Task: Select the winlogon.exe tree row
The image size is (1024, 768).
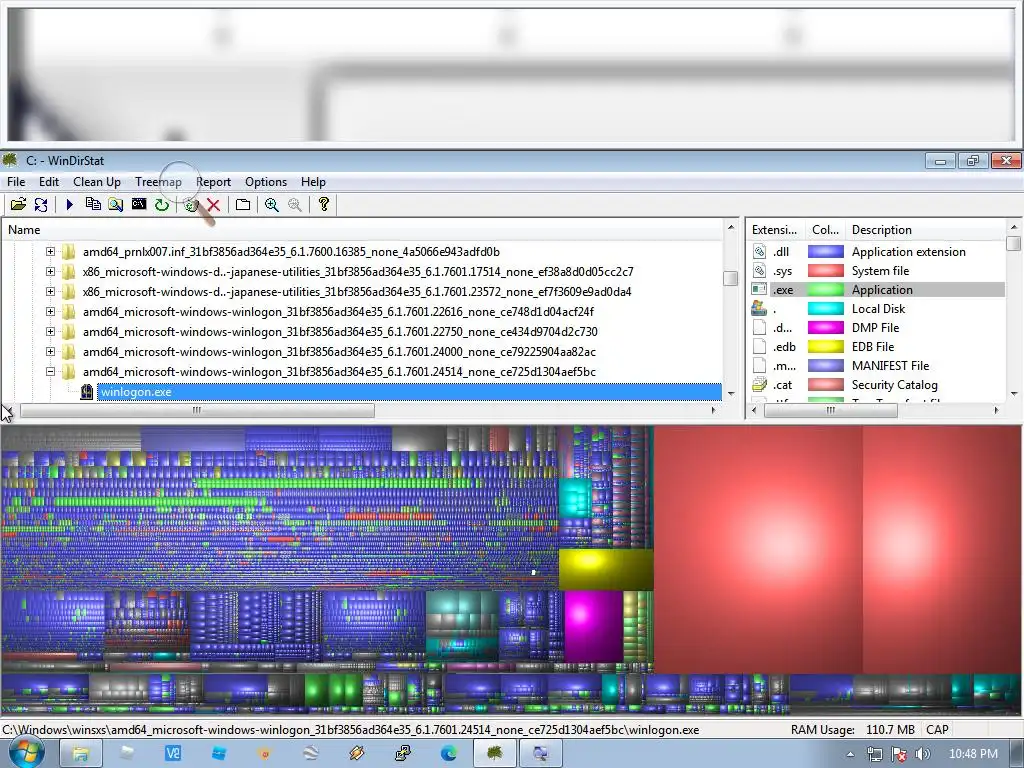Action: pyautogui.click(x=409, y=392)
